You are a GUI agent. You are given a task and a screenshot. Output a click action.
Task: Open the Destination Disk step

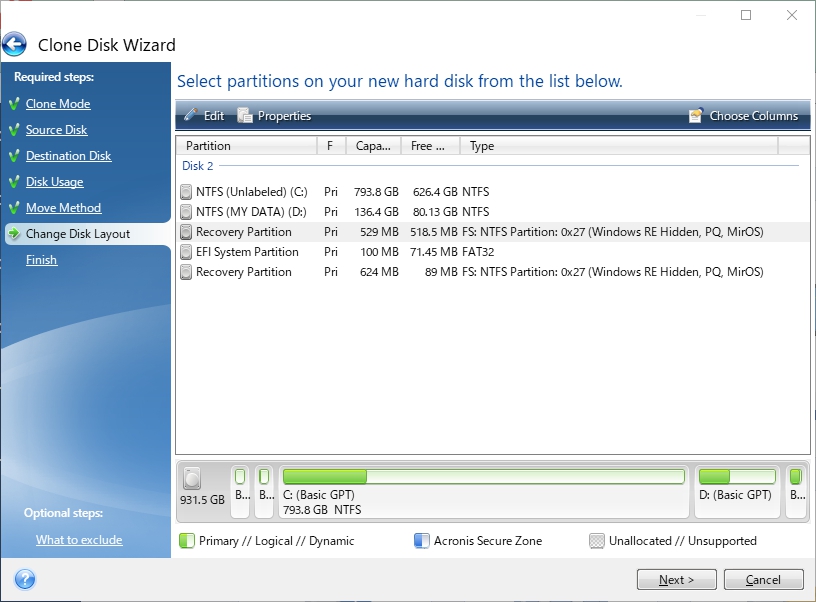(68, 156)
